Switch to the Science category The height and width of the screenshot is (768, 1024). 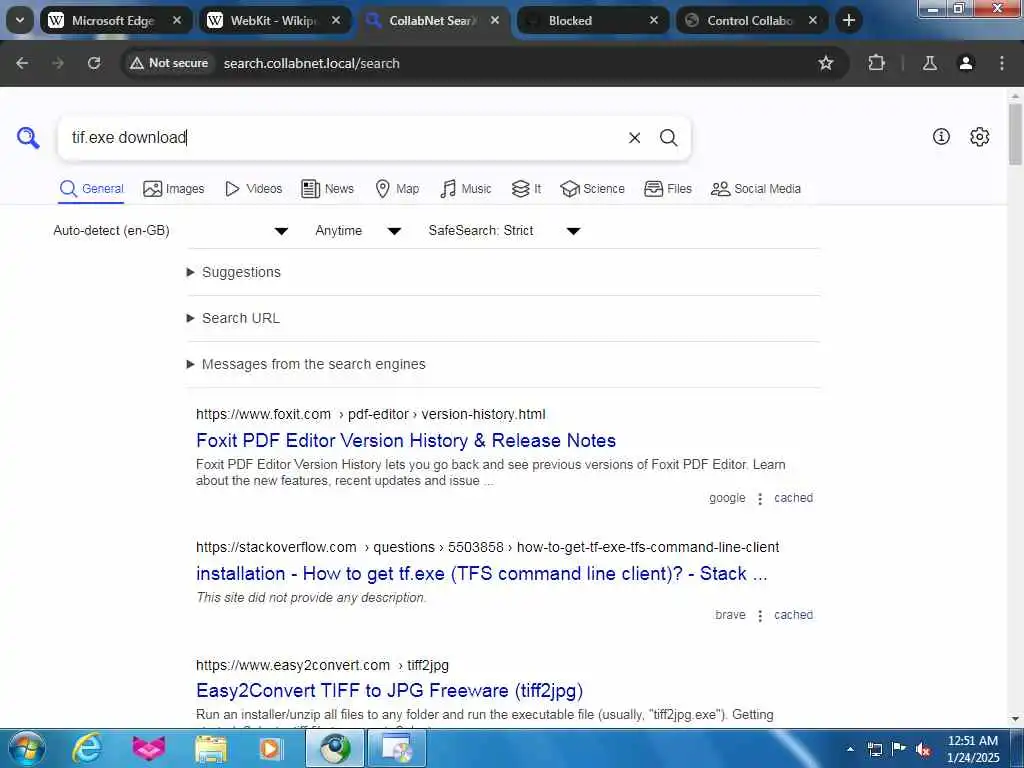592,189
